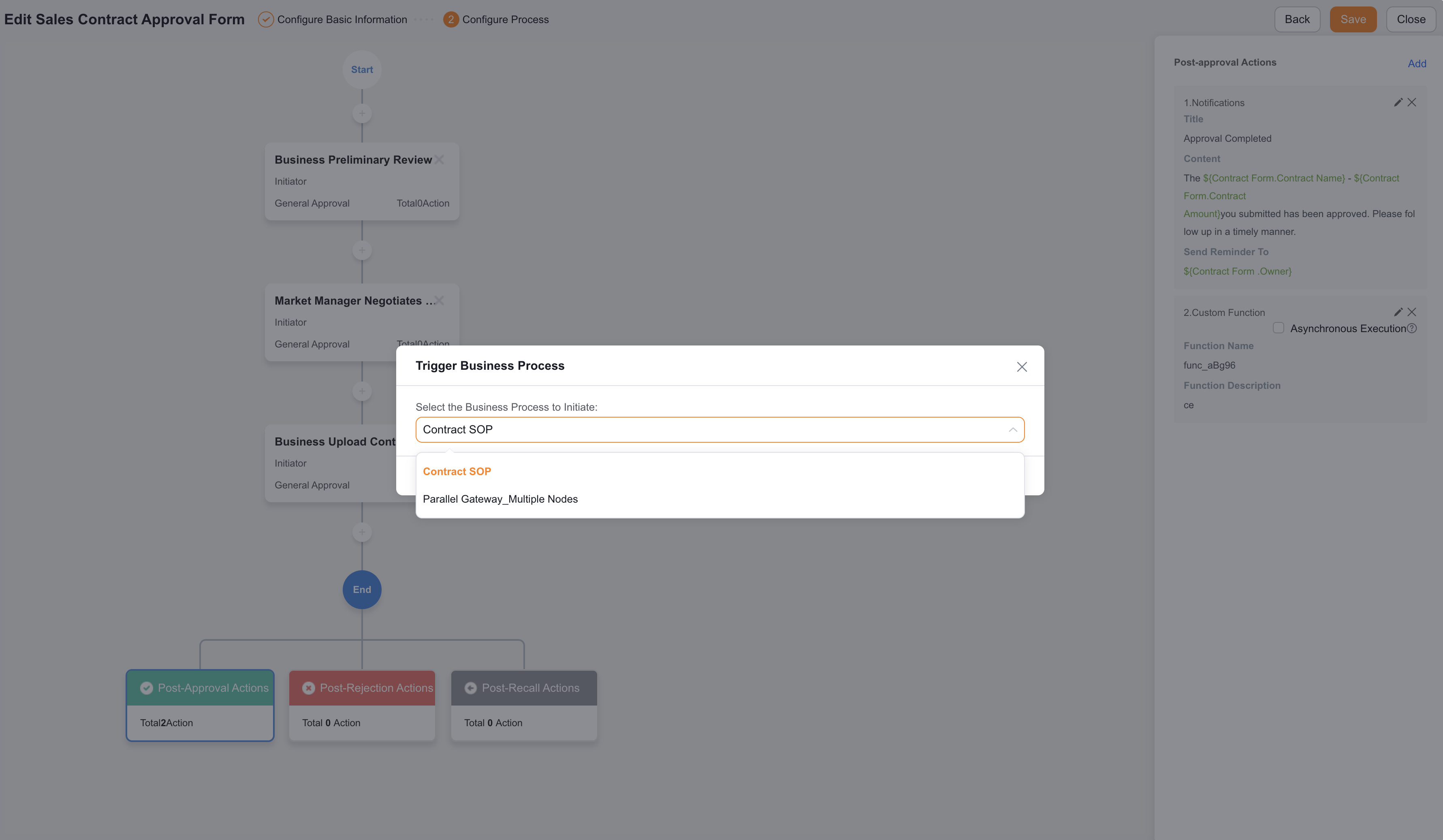1443x840 pixels.
Task: Add node below Market Manager Negotiates
Action: [x=362, y=391]
